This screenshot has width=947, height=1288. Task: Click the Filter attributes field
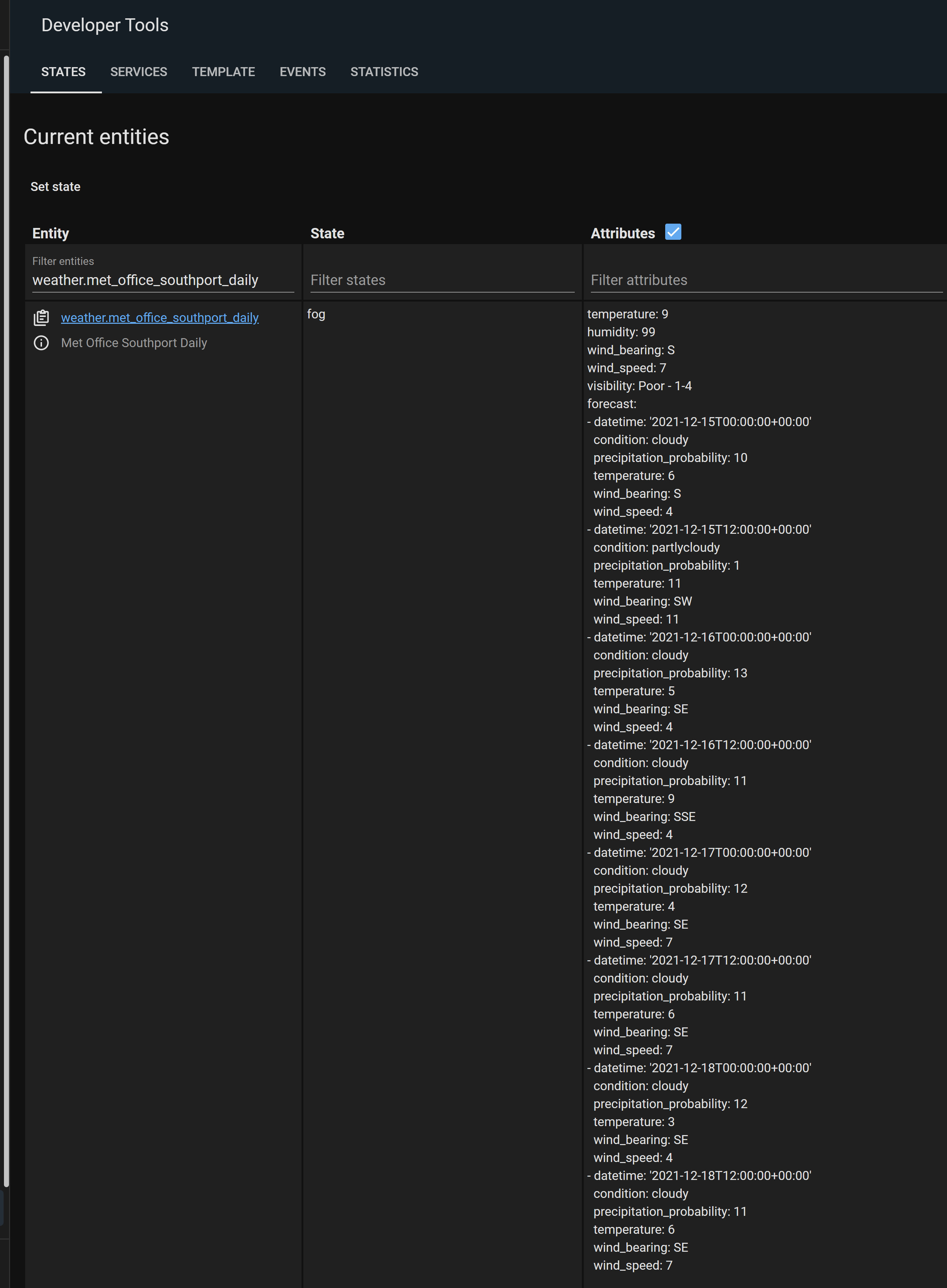pyautogui.click(x=762, y=280)
